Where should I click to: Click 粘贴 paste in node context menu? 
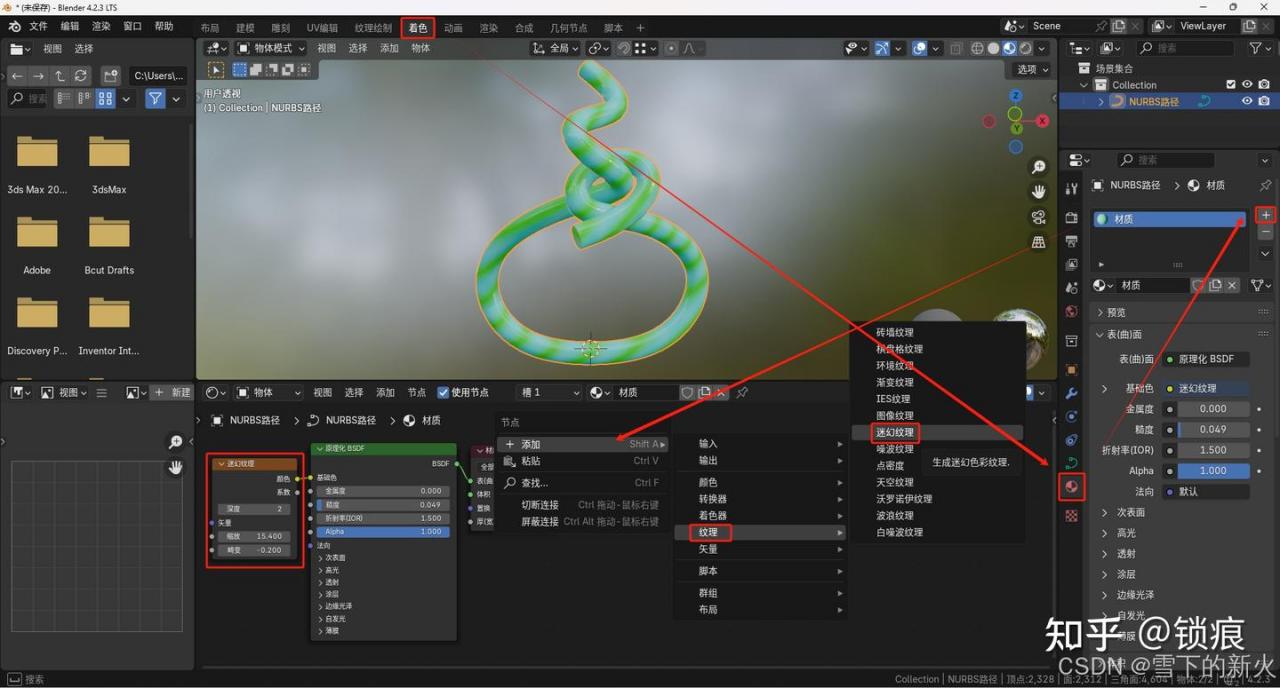click(583, 461)
